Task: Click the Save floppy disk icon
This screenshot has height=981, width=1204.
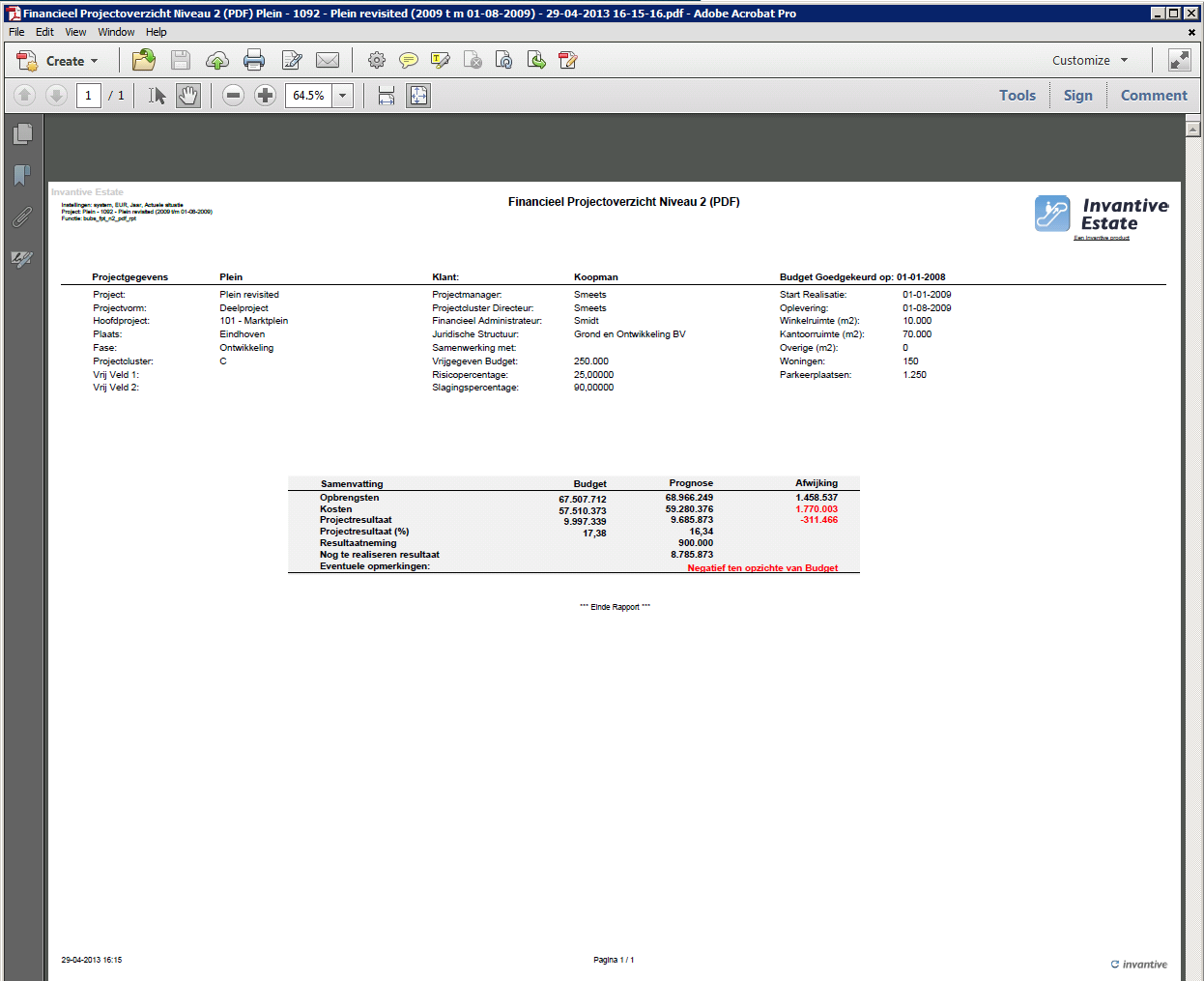Action: click(181, 60)
